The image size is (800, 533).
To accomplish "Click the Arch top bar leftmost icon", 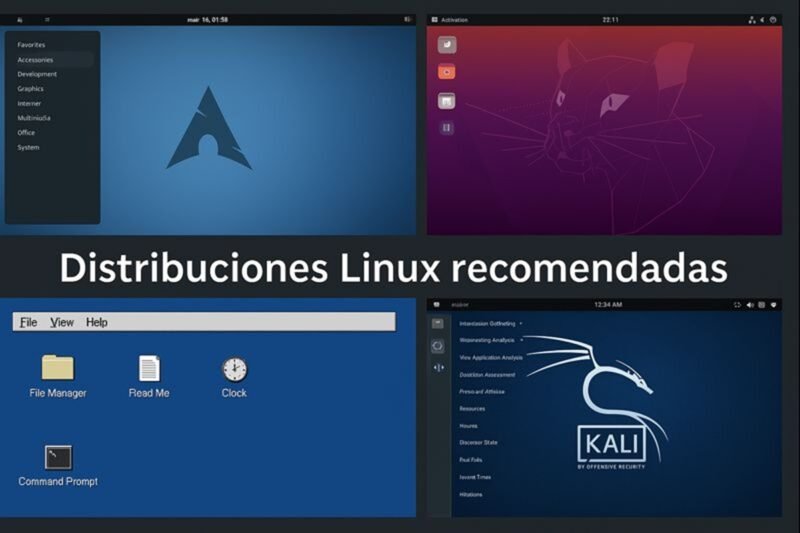I will [x=20, y=20].
